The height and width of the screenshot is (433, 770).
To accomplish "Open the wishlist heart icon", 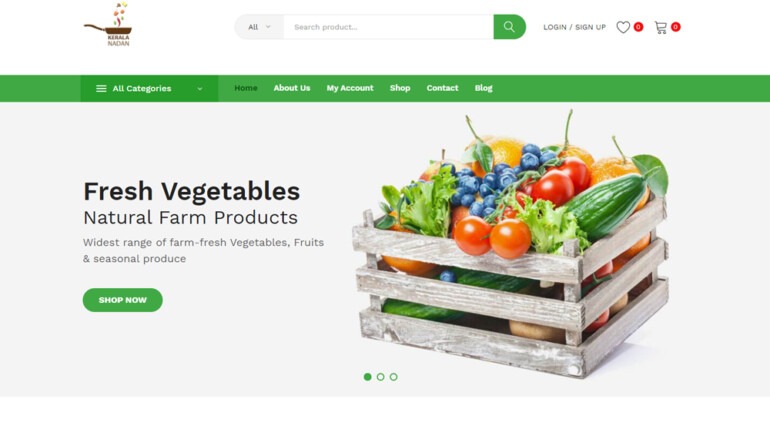I will click(623, 27).
